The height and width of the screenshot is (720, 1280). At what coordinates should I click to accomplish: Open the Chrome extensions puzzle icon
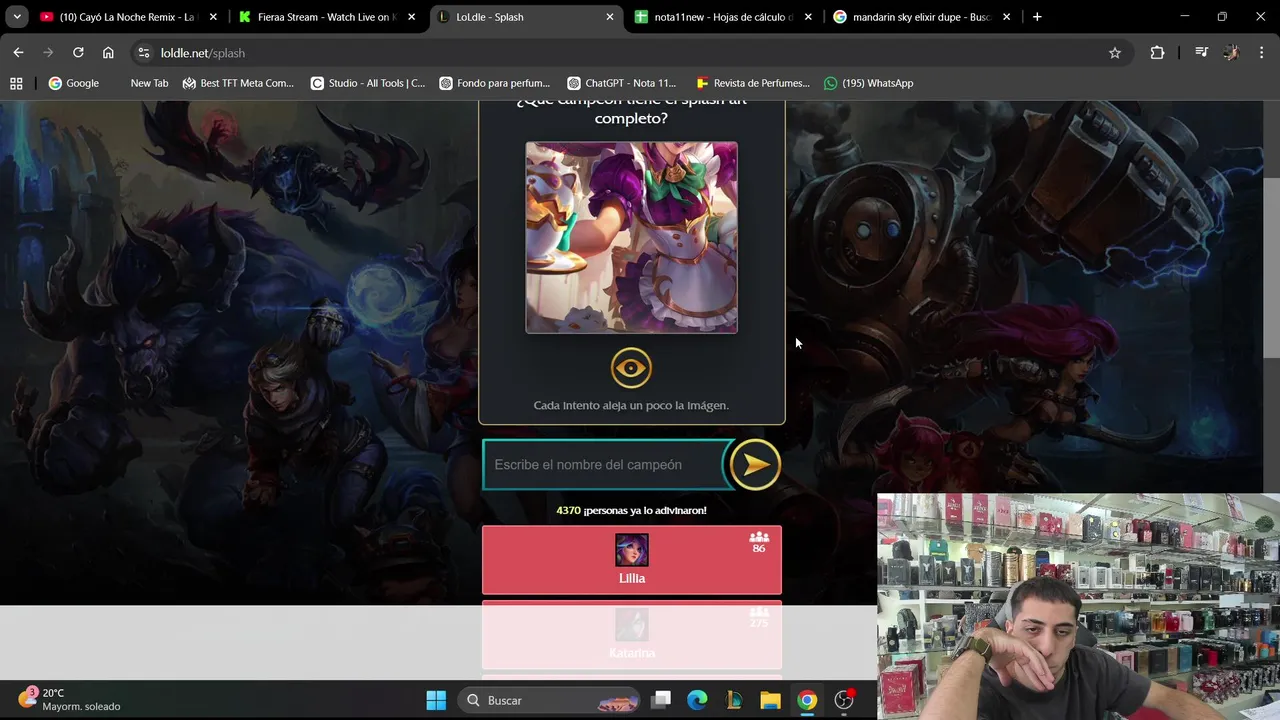click(x=1157, y=53)
